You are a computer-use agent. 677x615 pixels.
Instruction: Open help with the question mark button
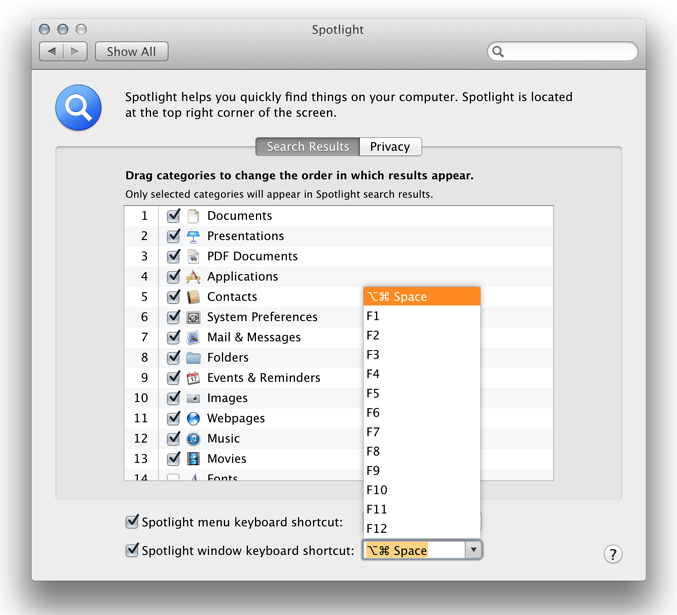[613, 554]
